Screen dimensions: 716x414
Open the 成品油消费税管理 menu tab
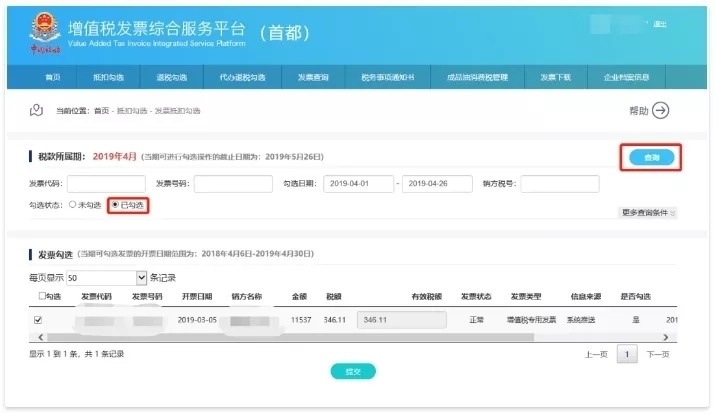(477, 77)
